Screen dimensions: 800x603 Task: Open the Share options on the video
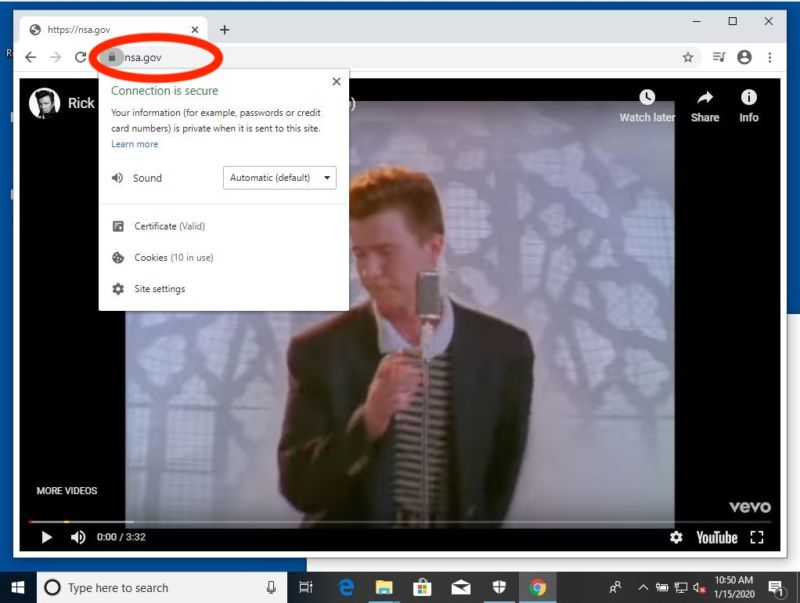pyautogui.click(x=704, y=100)
